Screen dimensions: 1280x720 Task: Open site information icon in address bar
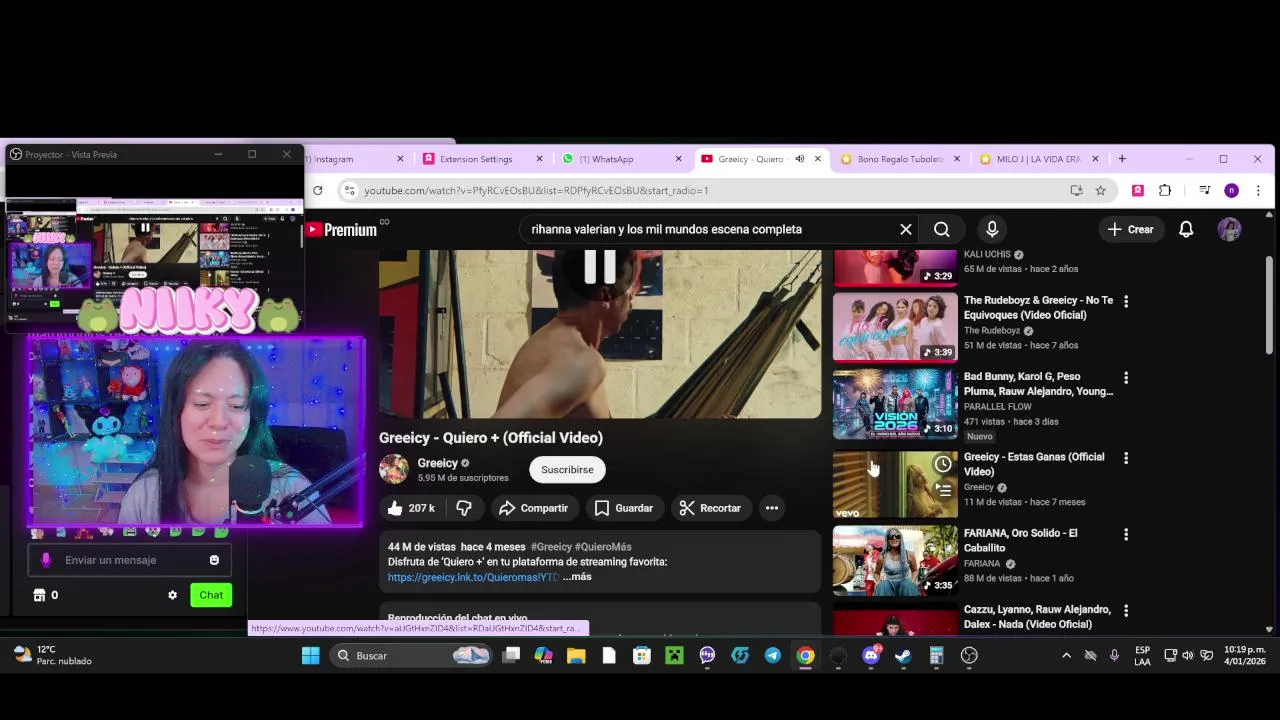(349, 190)
